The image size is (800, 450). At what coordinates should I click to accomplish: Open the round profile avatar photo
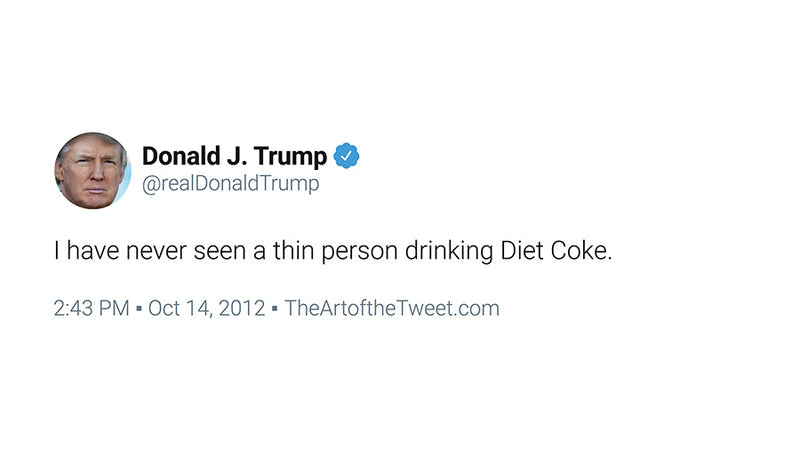coord(92,170)
